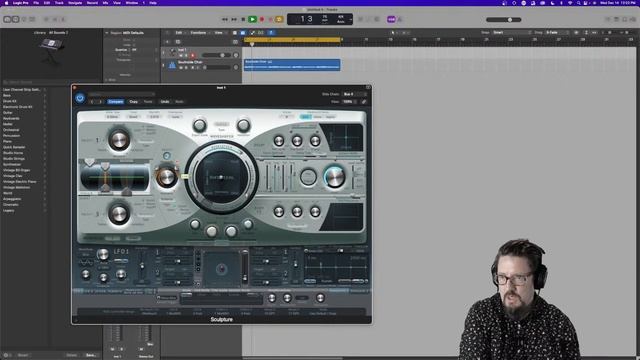Click the add new track plus button
This screenshot has height=360, width=640.
[167, 42]
